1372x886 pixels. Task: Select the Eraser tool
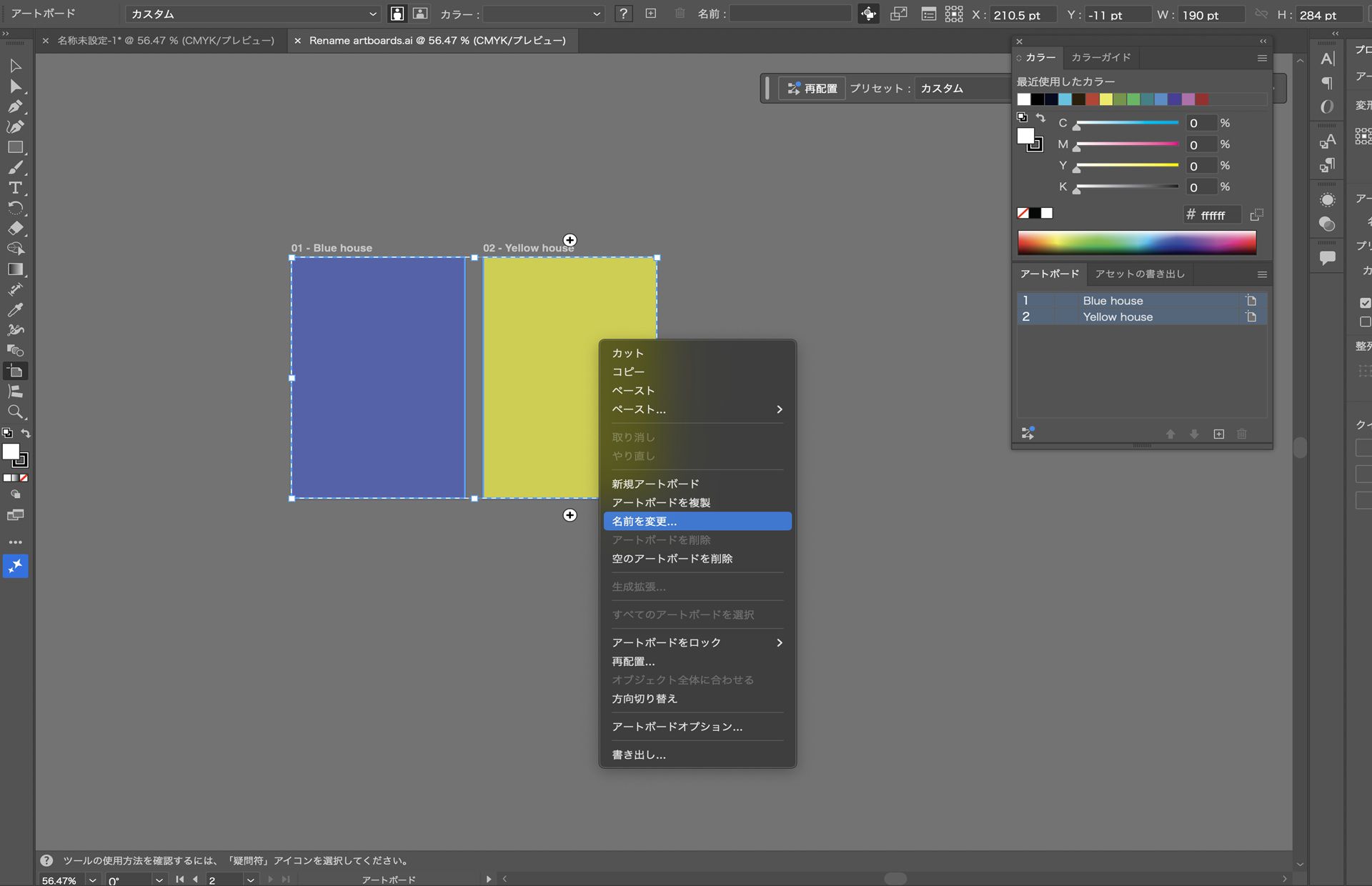[14, 229]
